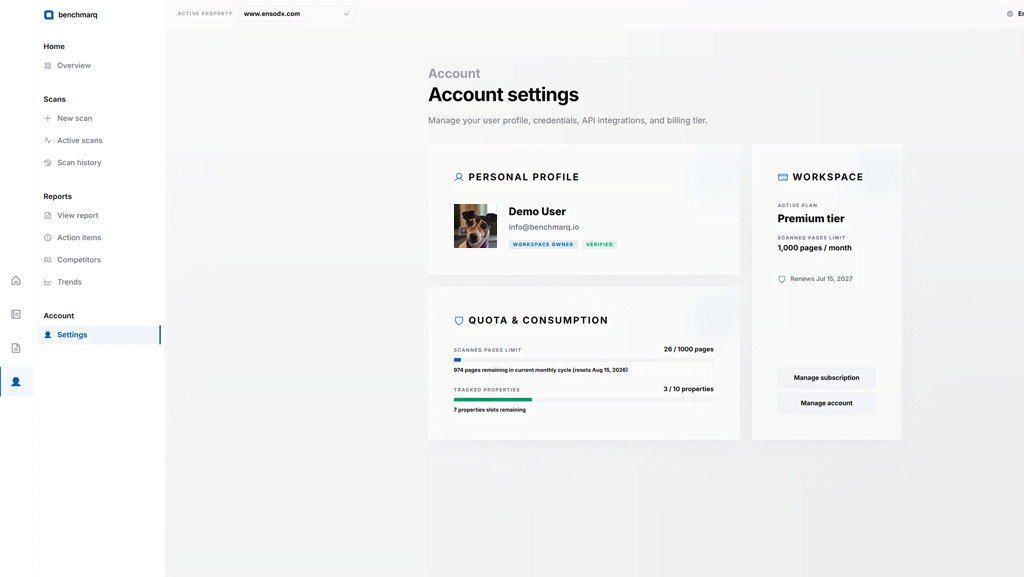Image resolution: width=1024 pixels, height=577 pixels.
Task: Click the benchmarq brand name
Action: point(78,14)
